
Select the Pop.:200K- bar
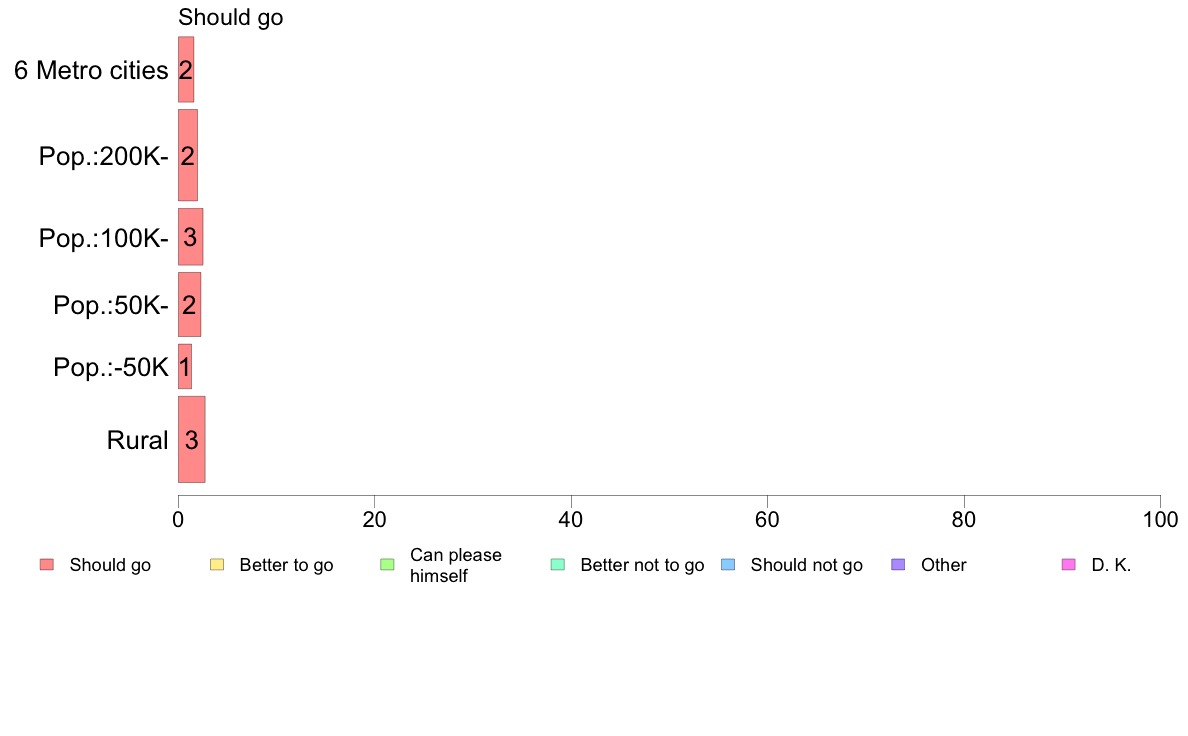[x=188, y=155]
